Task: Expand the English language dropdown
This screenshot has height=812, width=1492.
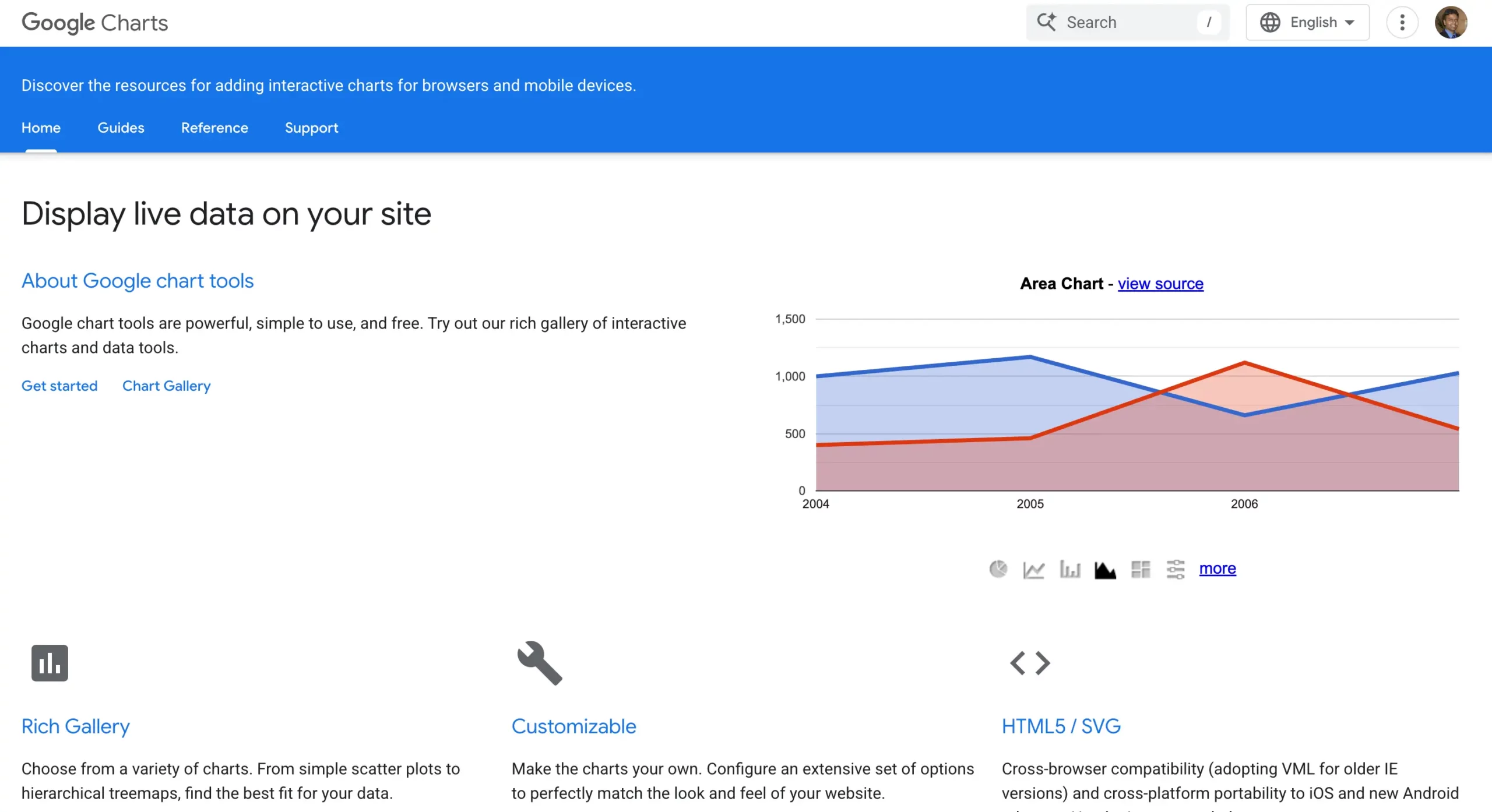Action: [x=1307, y=23]
